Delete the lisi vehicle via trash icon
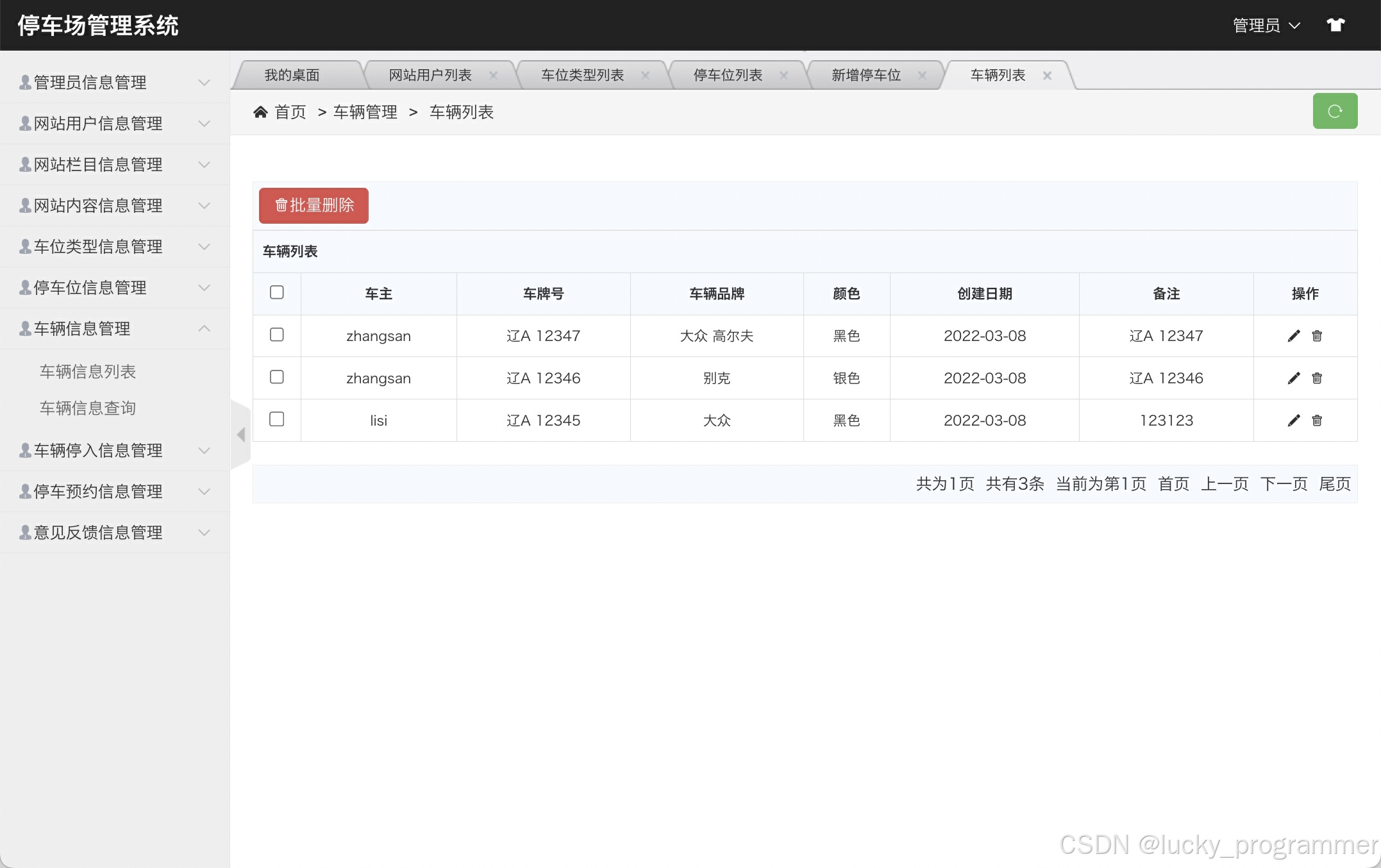The image size is (1381, 868). pos(1317,421)
